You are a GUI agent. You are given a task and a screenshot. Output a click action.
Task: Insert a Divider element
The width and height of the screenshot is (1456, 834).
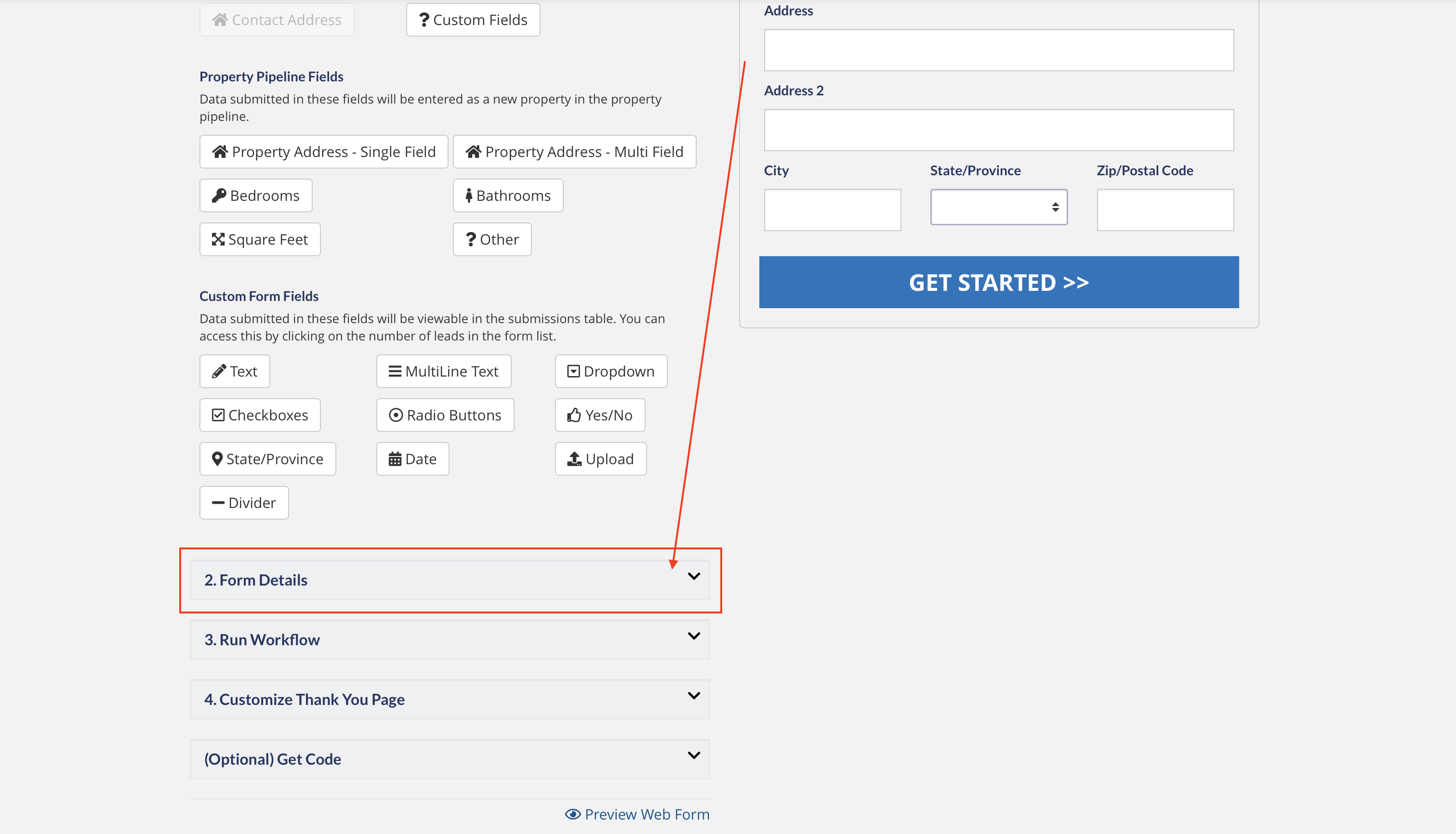point(244,503)
